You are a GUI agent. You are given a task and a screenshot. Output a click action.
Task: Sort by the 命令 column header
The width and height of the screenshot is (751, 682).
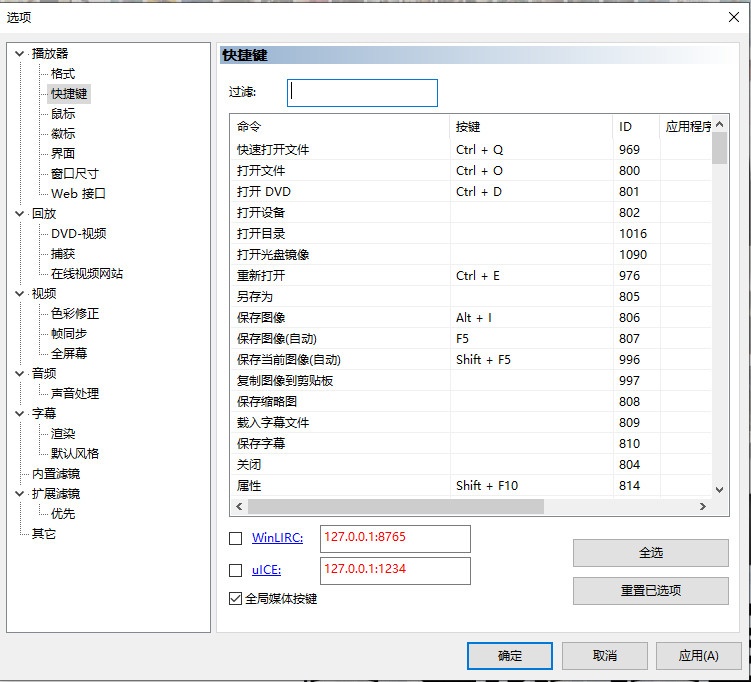pos(340,127)
